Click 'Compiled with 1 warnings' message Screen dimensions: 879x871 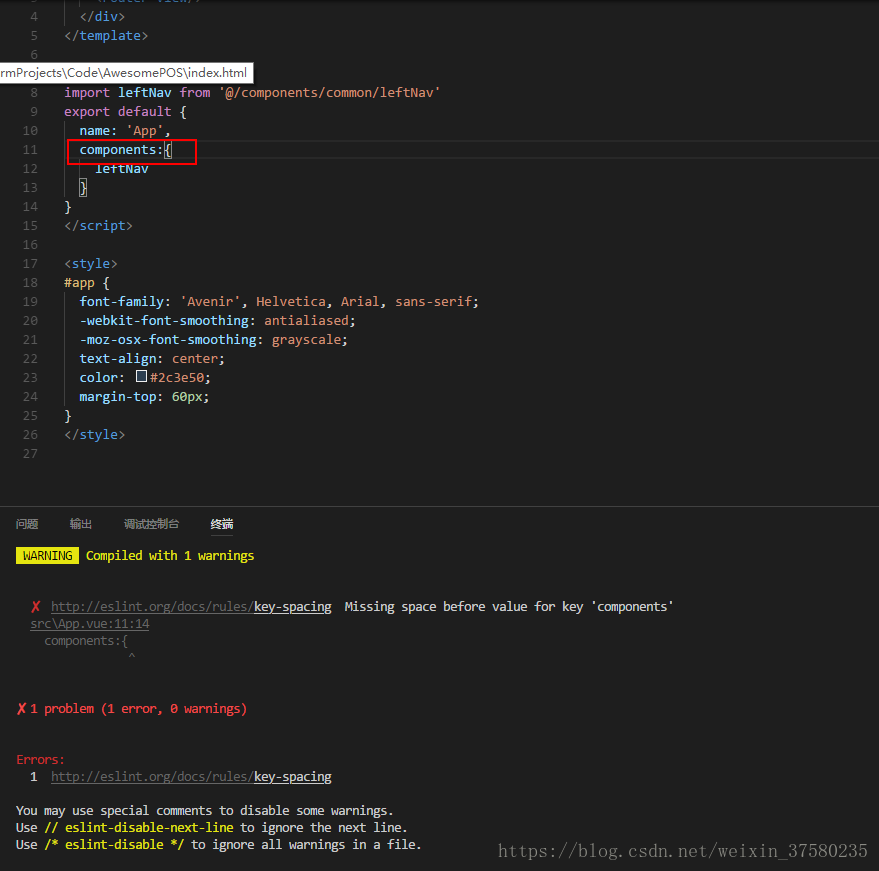pyautogui.click(x=170, y=555)
